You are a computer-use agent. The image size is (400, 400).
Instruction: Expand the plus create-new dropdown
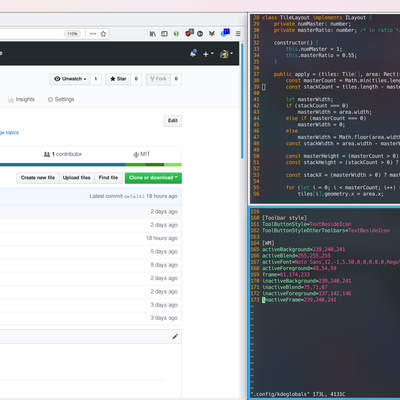(x=208, y=54)
